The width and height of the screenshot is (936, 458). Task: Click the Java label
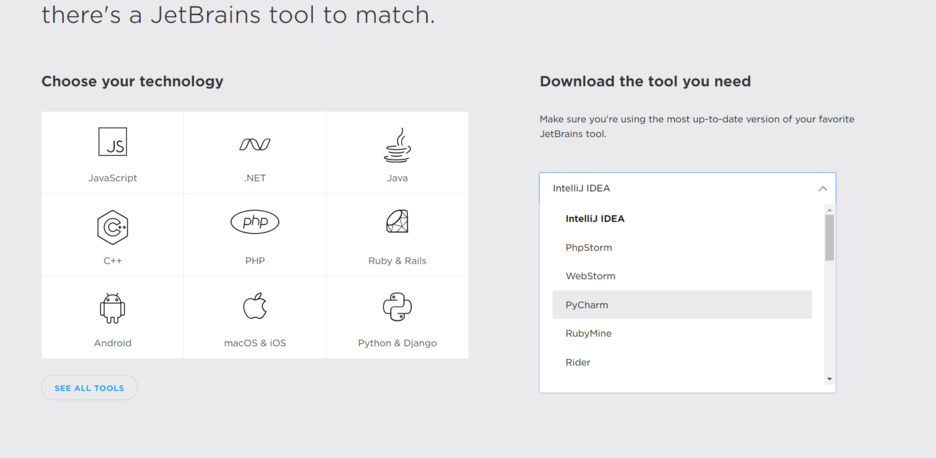[397, 178]
